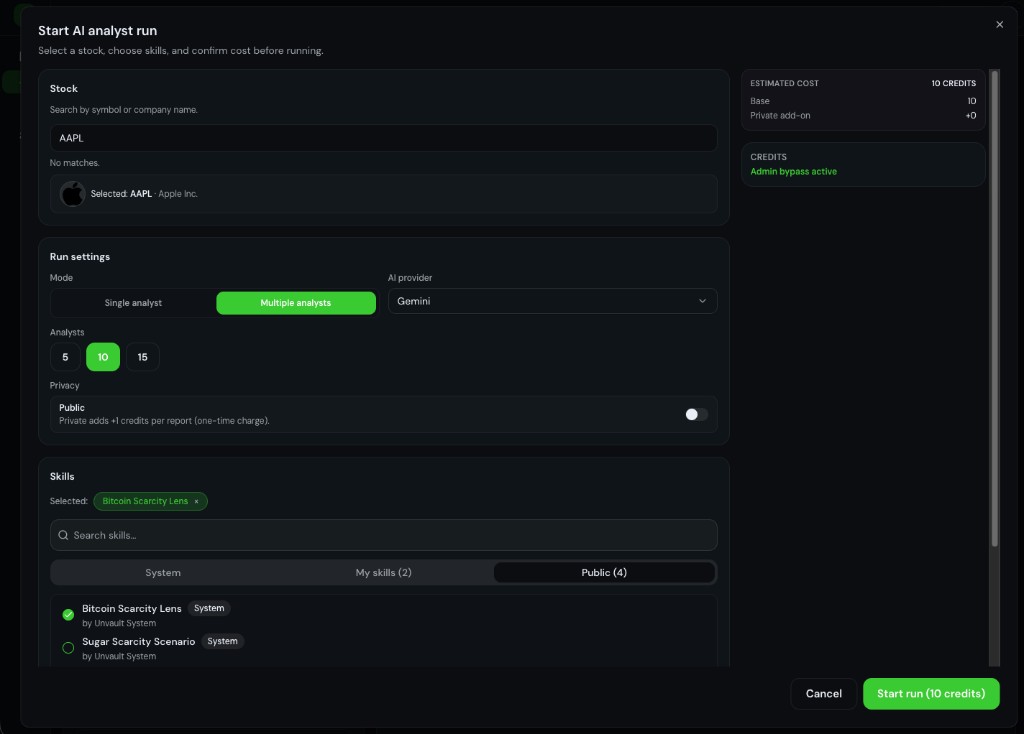Remove the Bitcoin Scarcity Lens chip via its x icon
The width and height of the screenshot is (1024, 734).
pyautogui.click(x=196, y=501)
